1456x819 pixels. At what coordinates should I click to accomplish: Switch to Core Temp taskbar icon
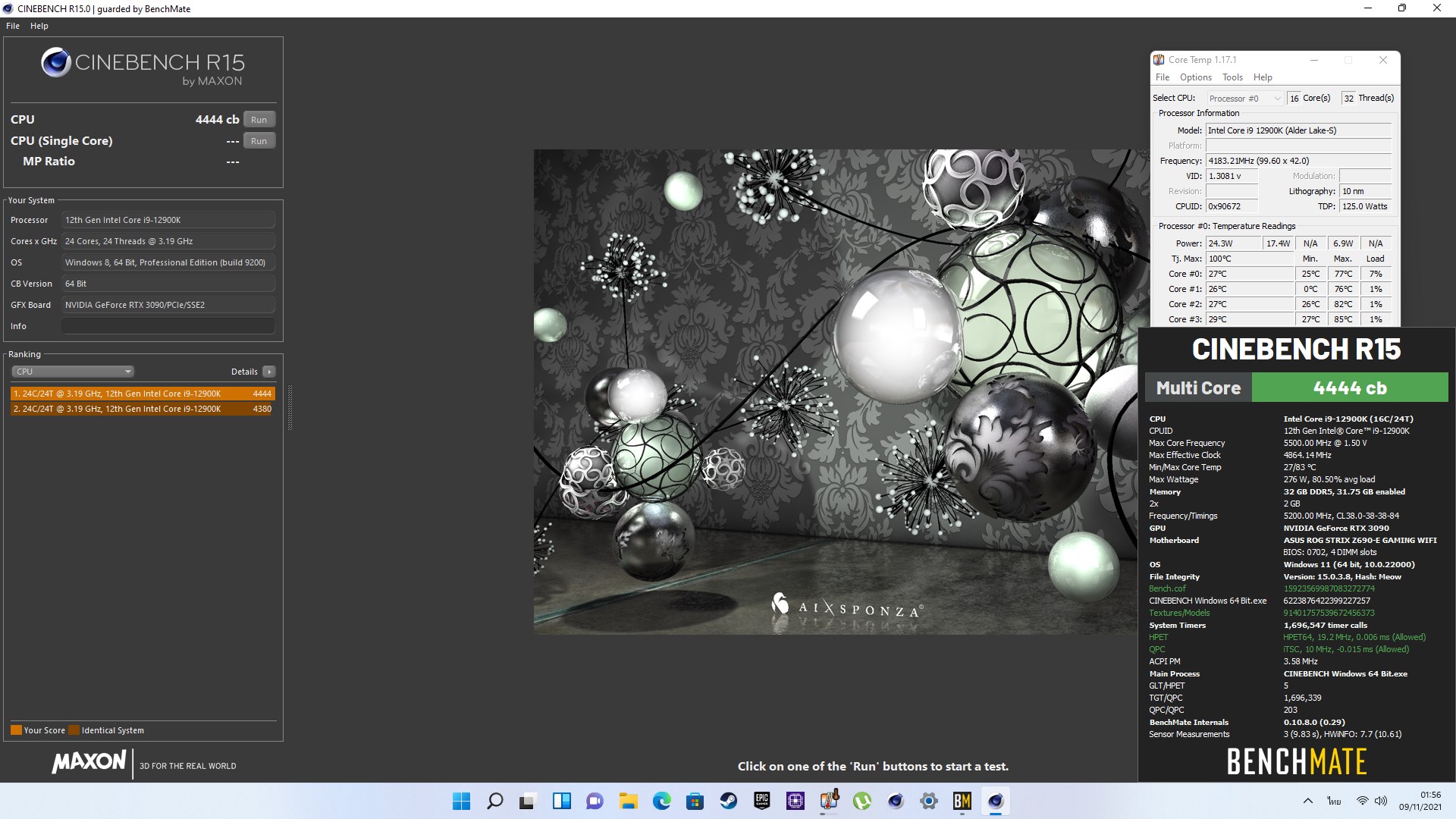(x=828, y=801)
